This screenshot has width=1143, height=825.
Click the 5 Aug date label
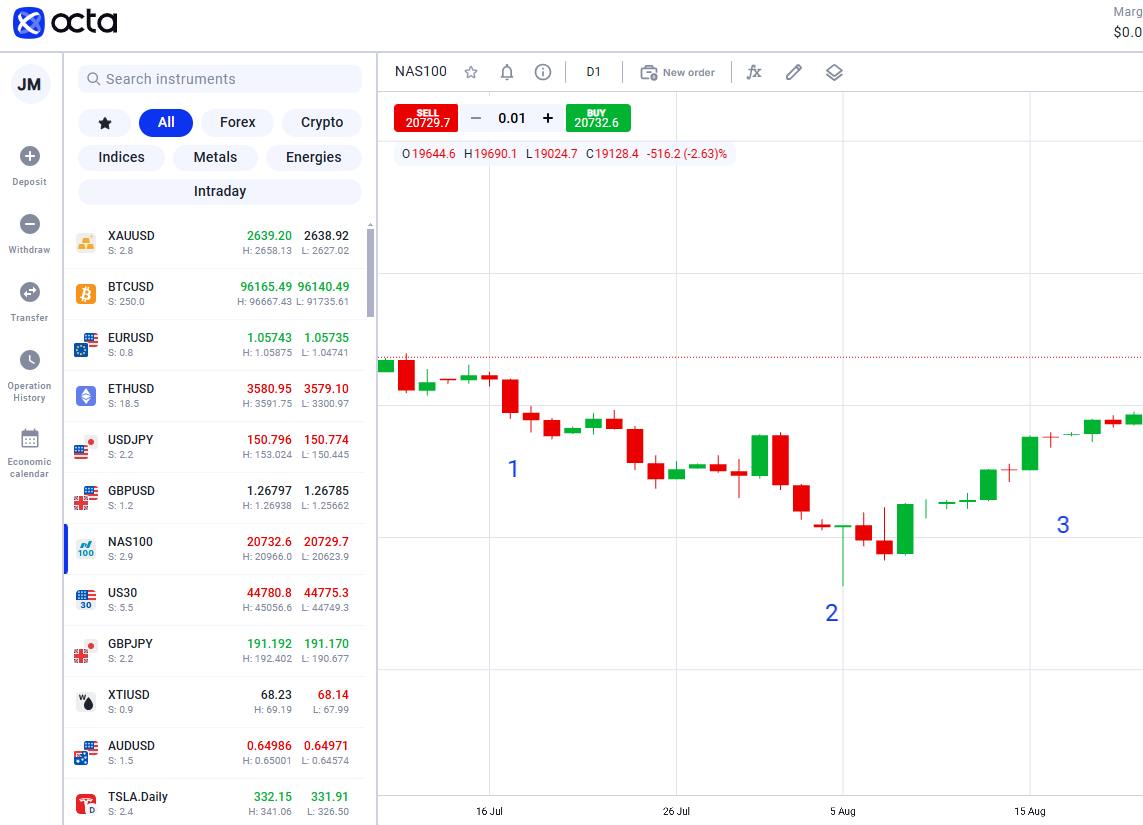click(843, 811)
